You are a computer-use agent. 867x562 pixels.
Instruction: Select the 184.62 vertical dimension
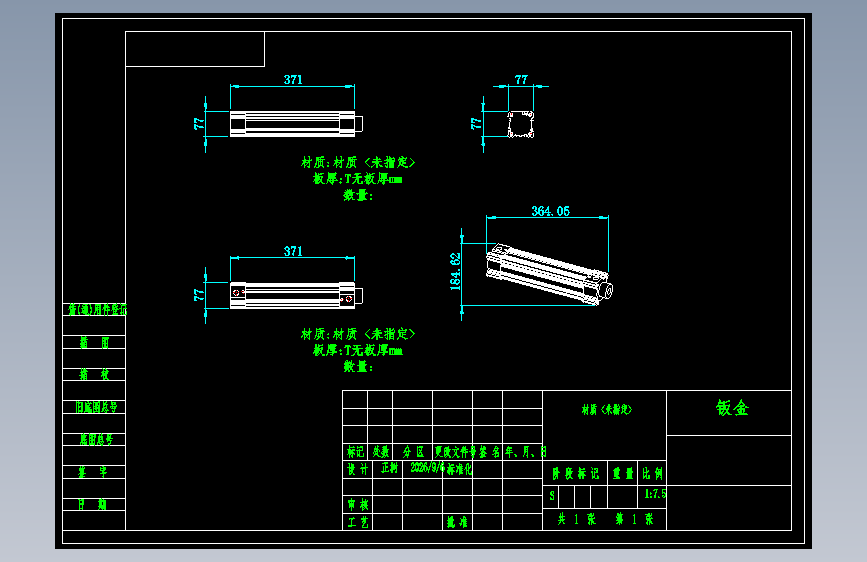[x=455, y=272]
